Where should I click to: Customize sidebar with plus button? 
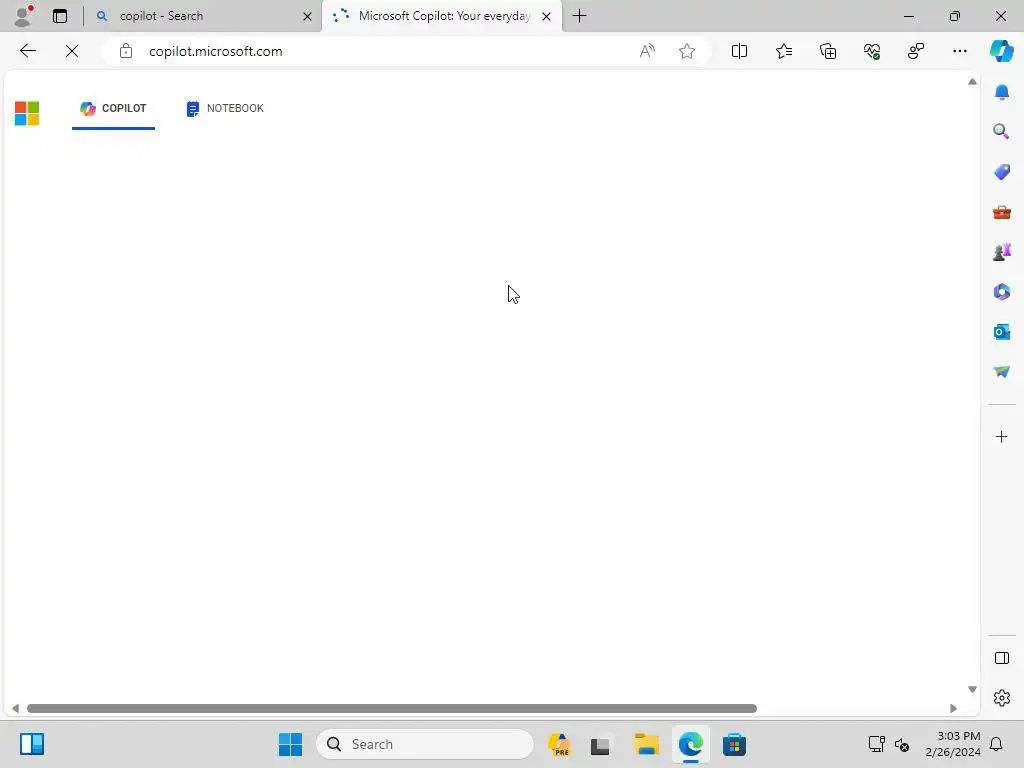pyautogui.click(x=1001, y=436)
